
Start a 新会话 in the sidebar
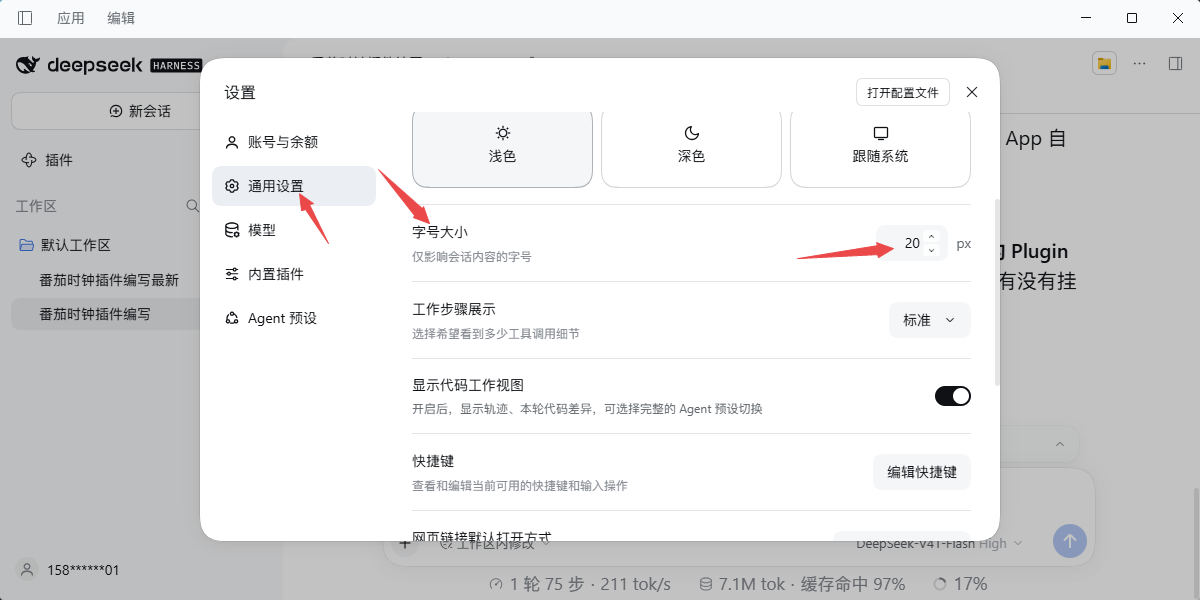pos(140,111)
